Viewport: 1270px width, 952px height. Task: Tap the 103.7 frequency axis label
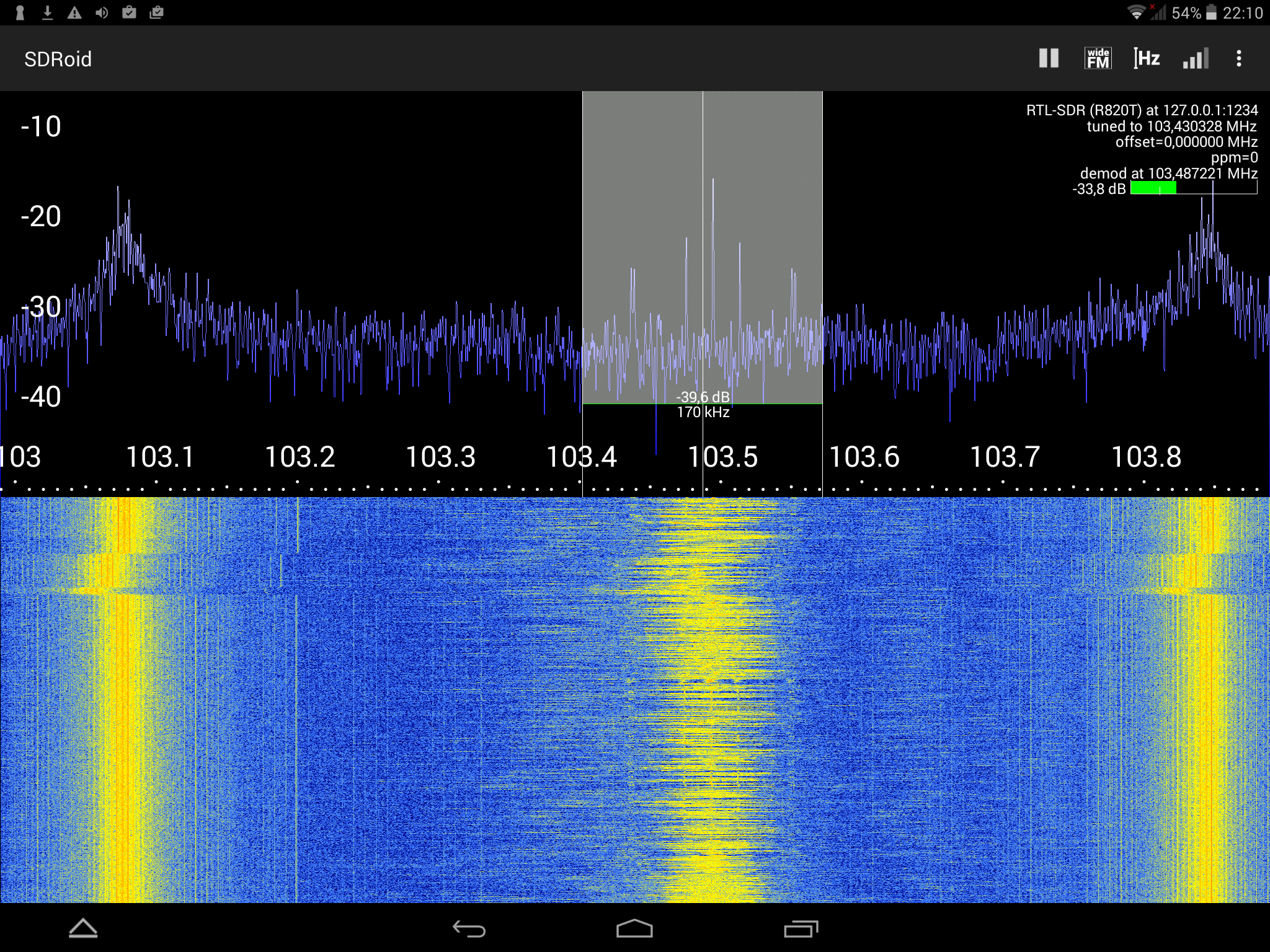click(x=1005, y=457)
